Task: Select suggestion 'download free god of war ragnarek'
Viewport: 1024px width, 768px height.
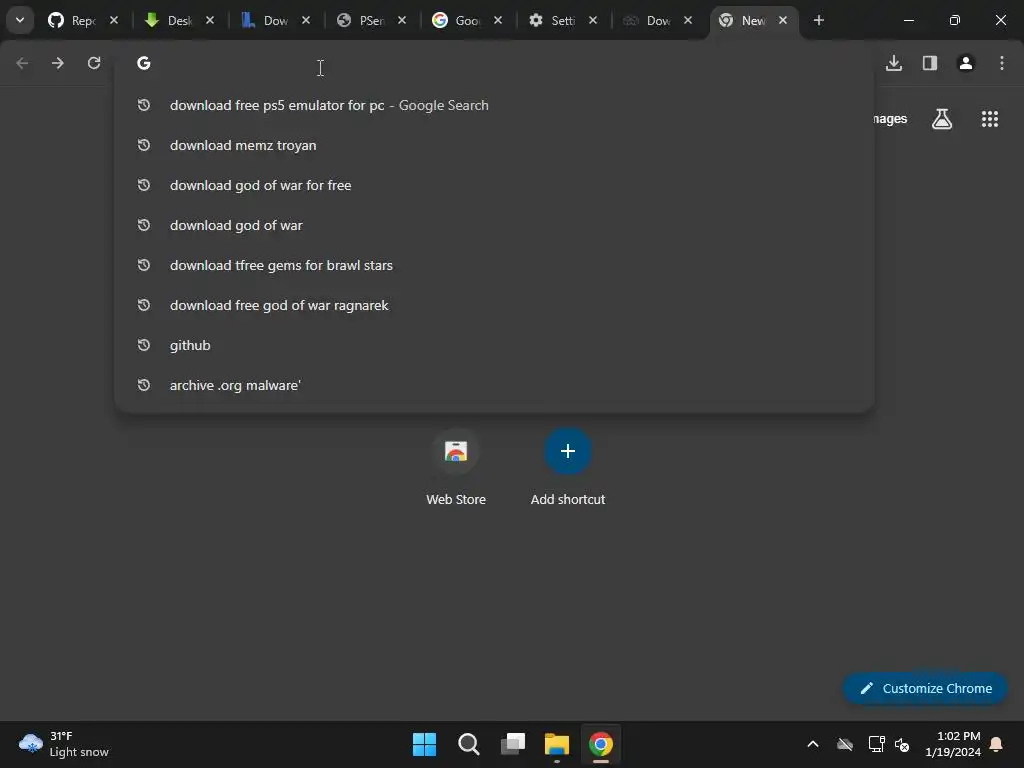Action: click(x=494, y=305)
